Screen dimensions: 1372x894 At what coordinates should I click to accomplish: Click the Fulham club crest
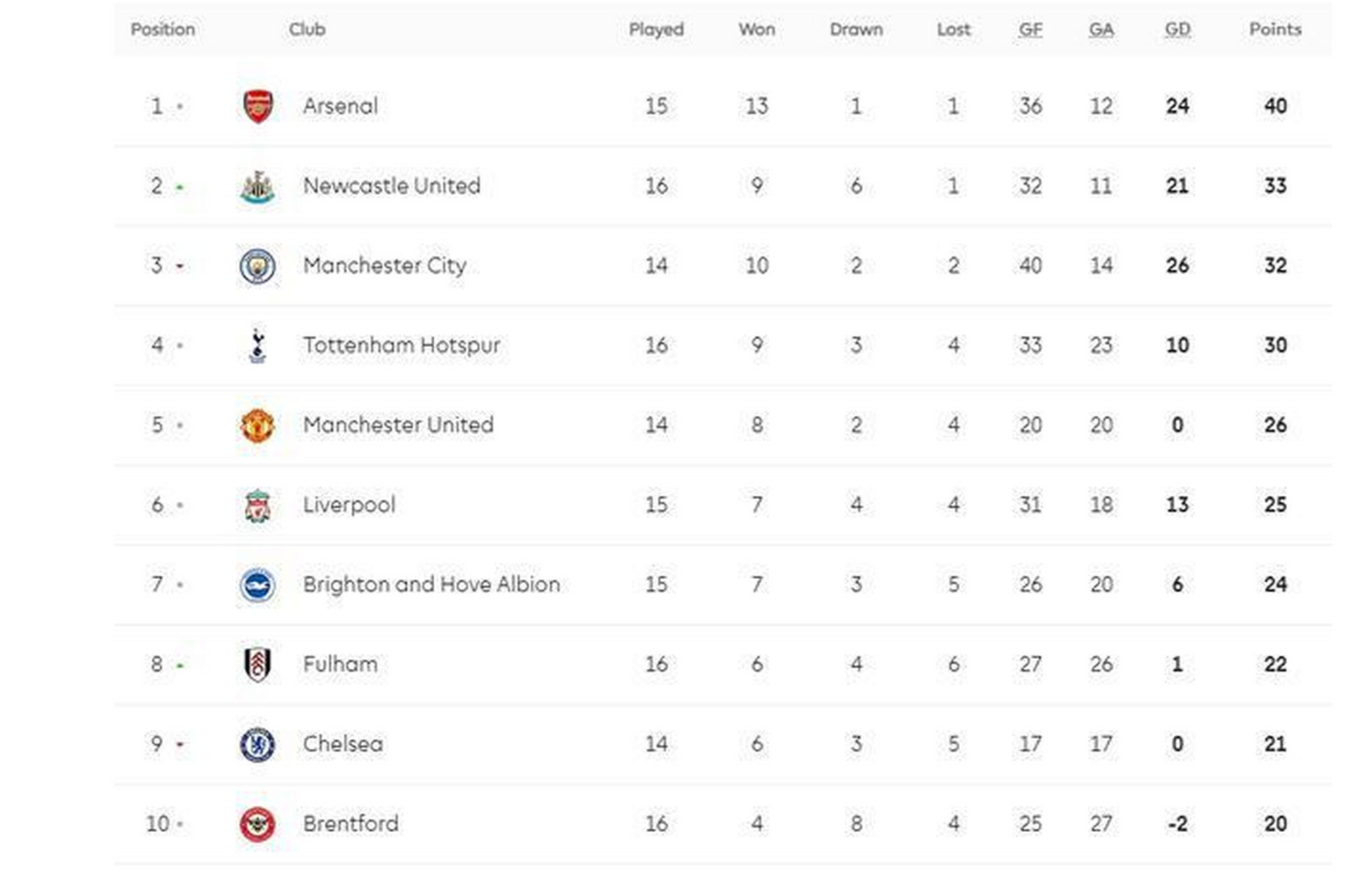tap(257, 664)
